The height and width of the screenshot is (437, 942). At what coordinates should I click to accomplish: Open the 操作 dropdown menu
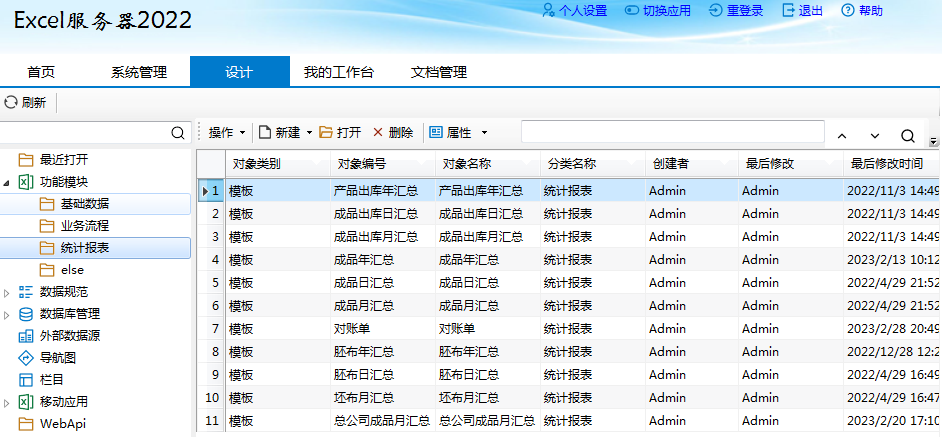(227, 133)
